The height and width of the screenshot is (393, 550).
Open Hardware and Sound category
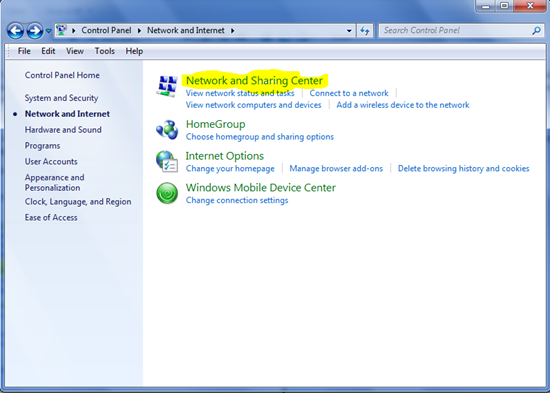63,129
